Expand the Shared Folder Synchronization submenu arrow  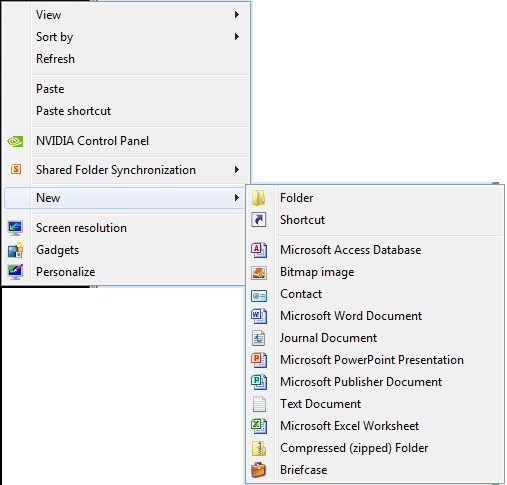tap(237, 170)
